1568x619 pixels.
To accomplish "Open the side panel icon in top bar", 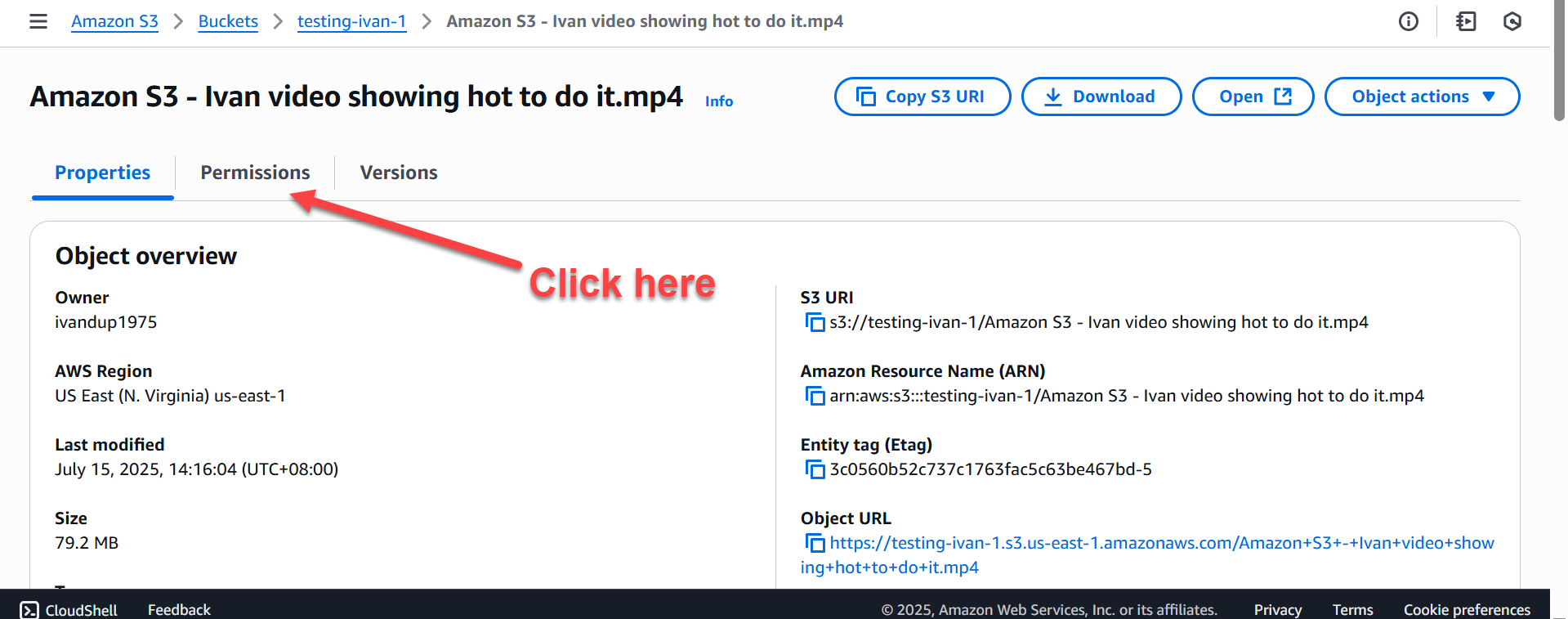I will [1466, 21].
